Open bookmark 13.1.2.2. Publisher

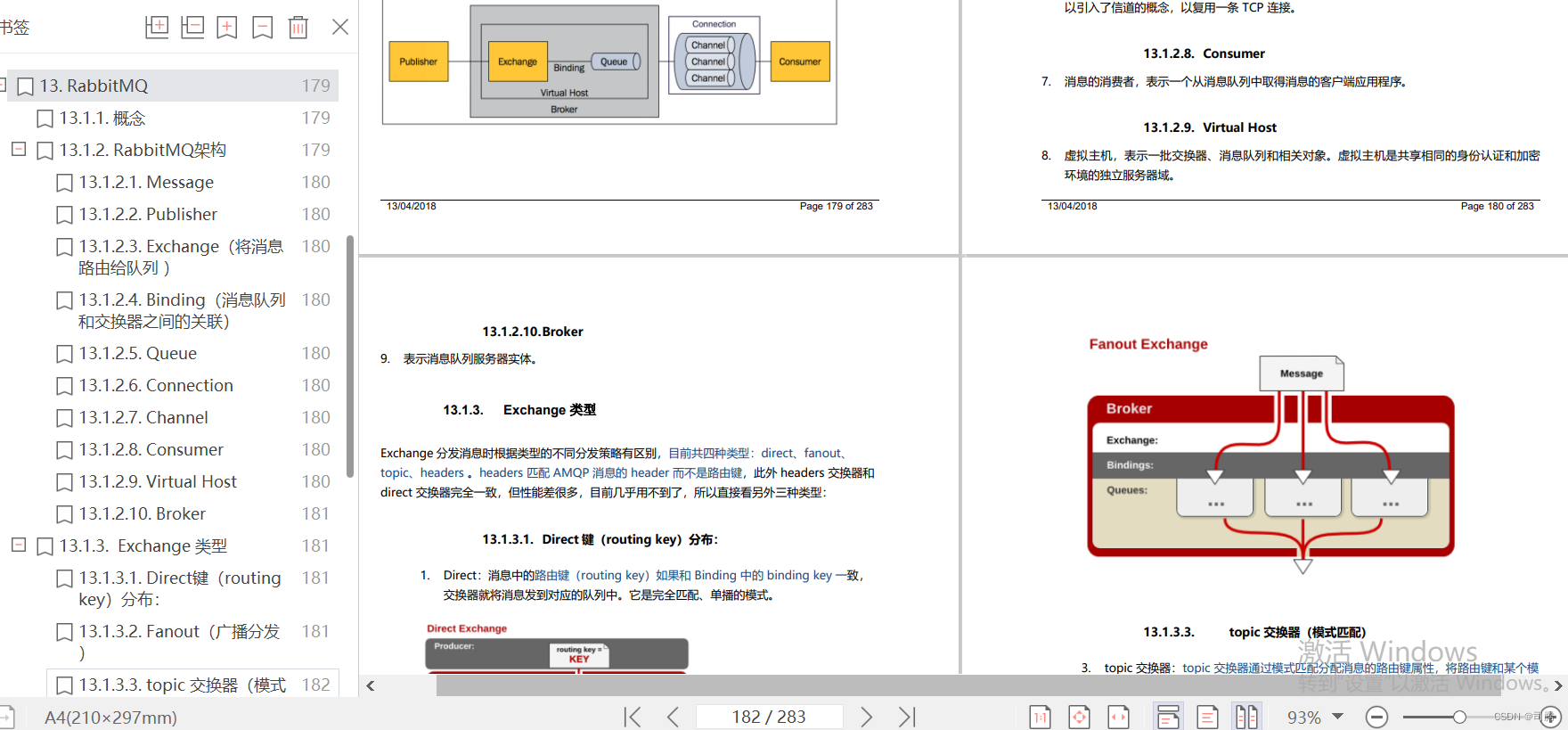click(148, 214)
